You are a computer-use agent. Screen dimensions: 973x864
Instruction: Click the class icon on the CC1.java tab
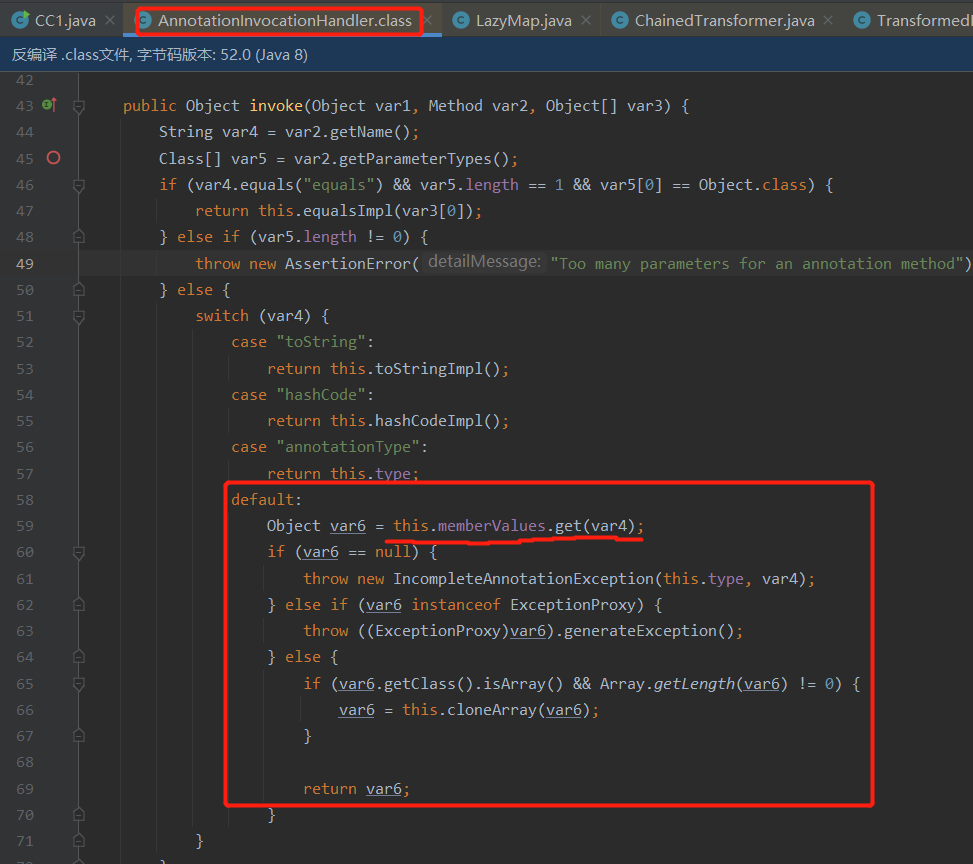point(20,20)
